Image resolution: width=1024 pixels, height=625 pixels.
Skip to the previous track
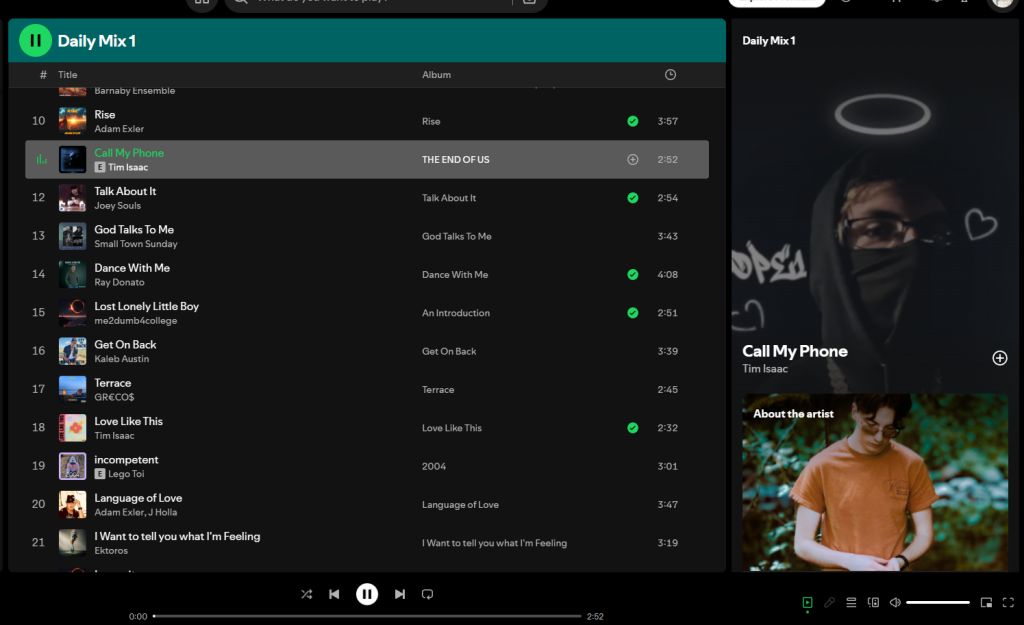(x=334, y=594)
